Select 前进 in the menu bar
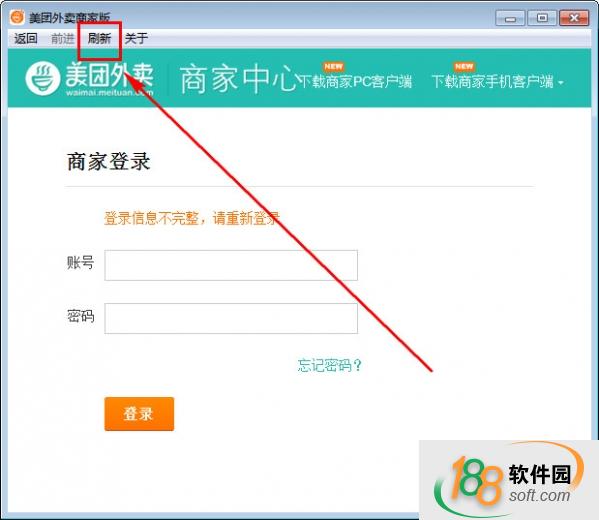 click(62, 38)
